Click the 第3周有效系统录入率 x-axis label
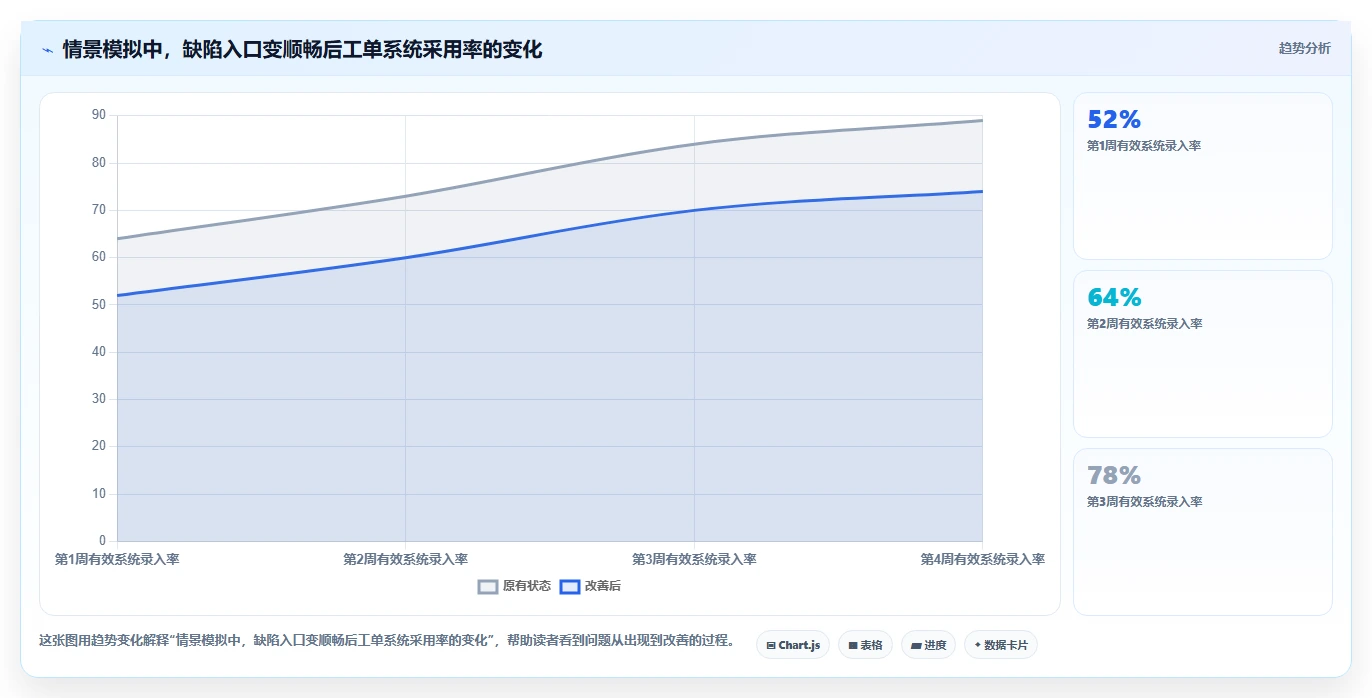Viewport: 1372px width, 698px height. 694,560
